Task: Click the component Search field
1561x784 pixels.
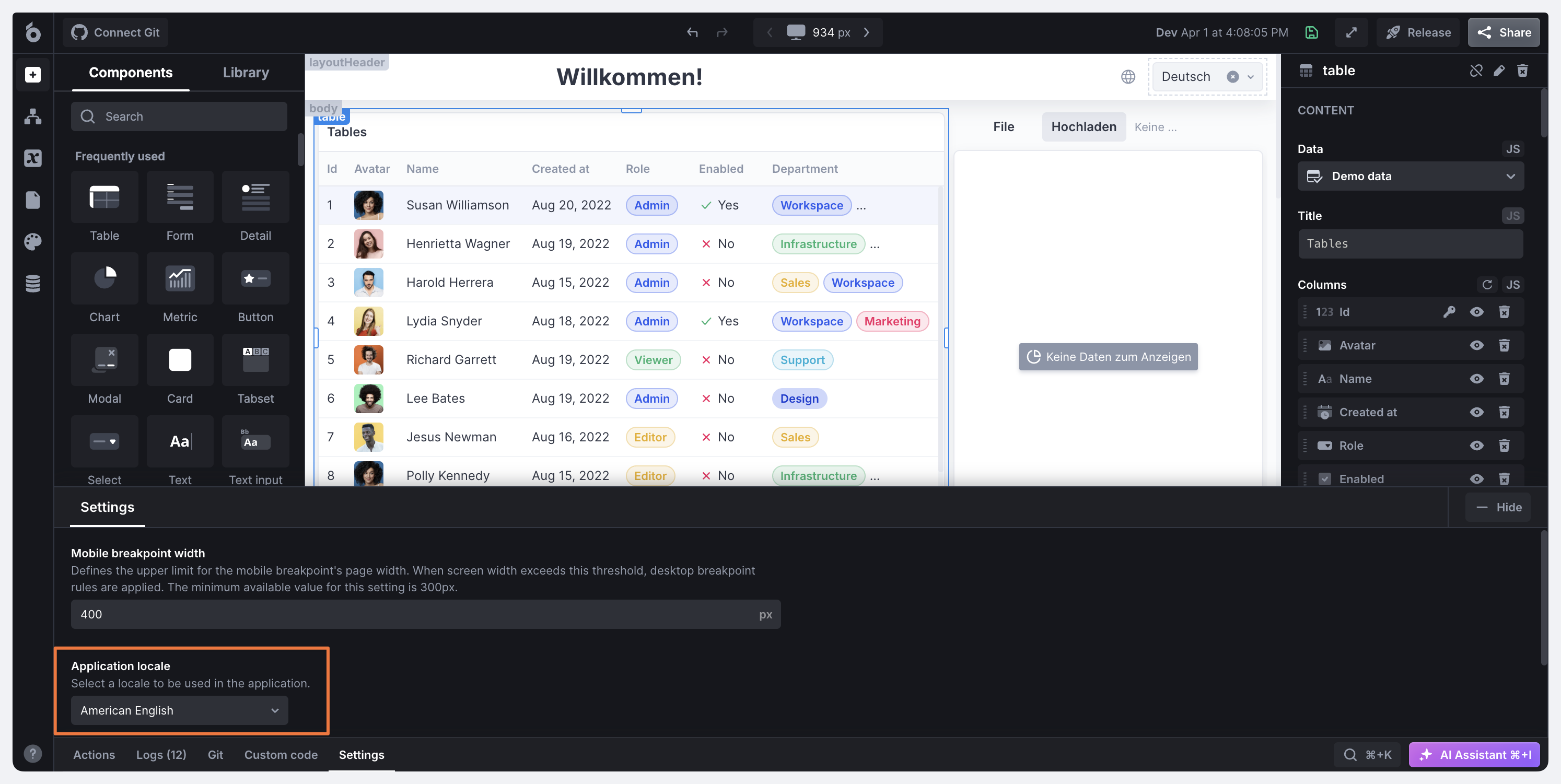Action: pyautogui.click(x=179, y=116)
